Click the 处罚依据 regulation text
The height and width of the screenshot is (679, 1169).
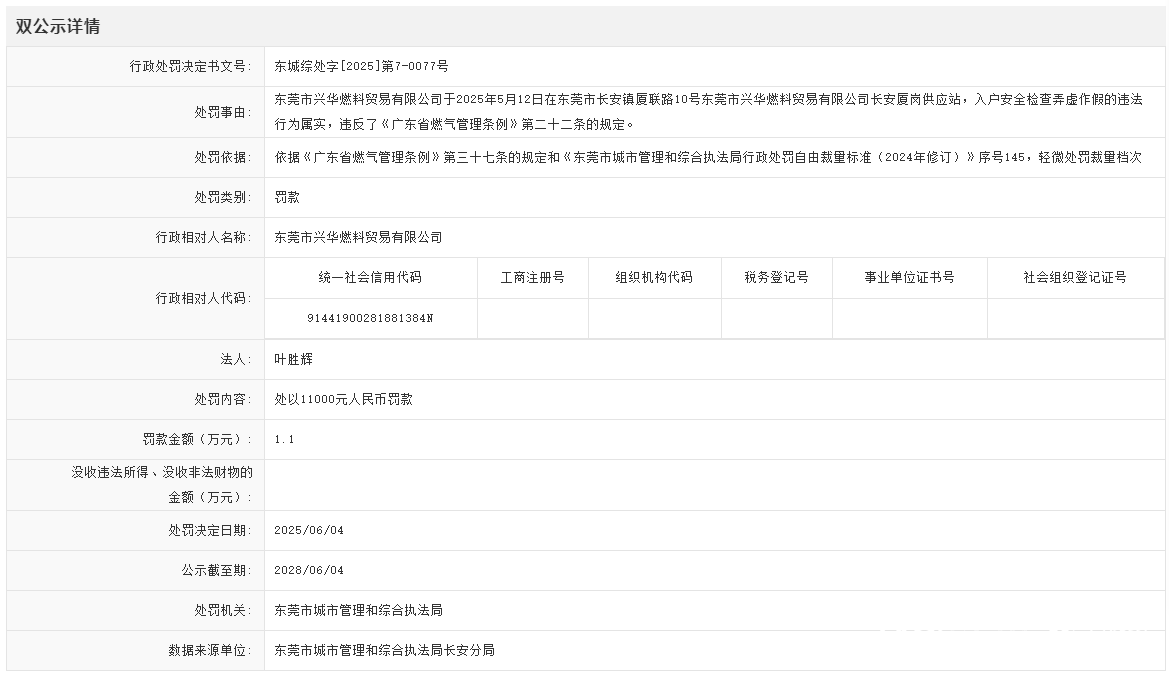coord(708,157)
